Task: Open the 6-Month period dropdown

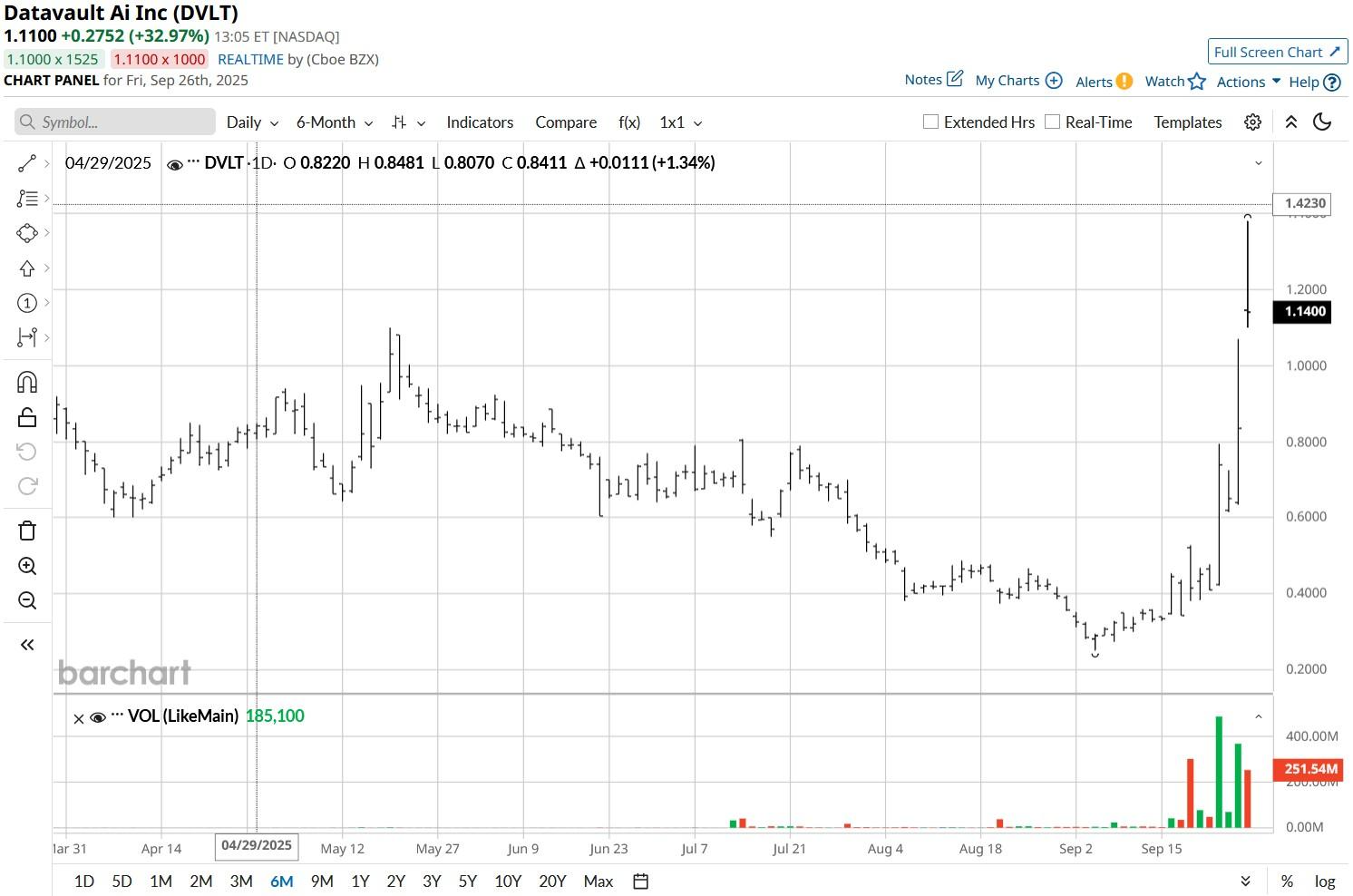Action: click(x=335, y=122)
